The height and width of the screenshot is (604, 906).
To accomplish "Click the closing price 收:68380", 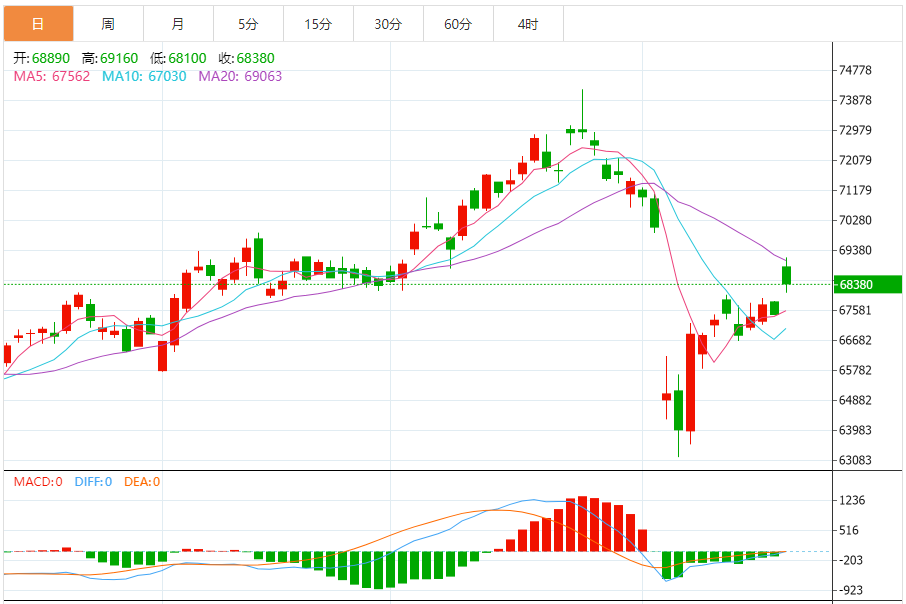I will tap(247, 58).
